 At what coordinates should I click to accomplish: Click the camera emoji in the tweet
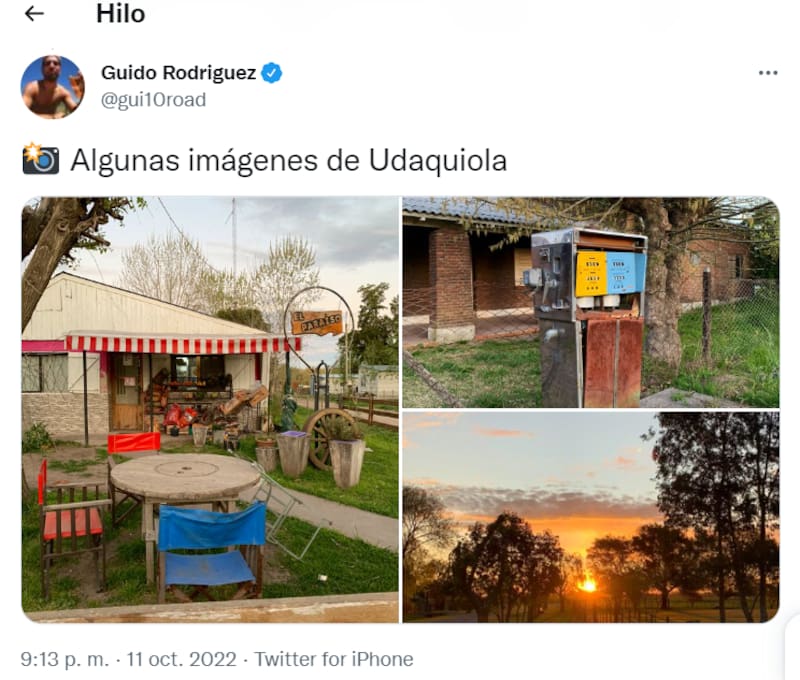point(41,159)
